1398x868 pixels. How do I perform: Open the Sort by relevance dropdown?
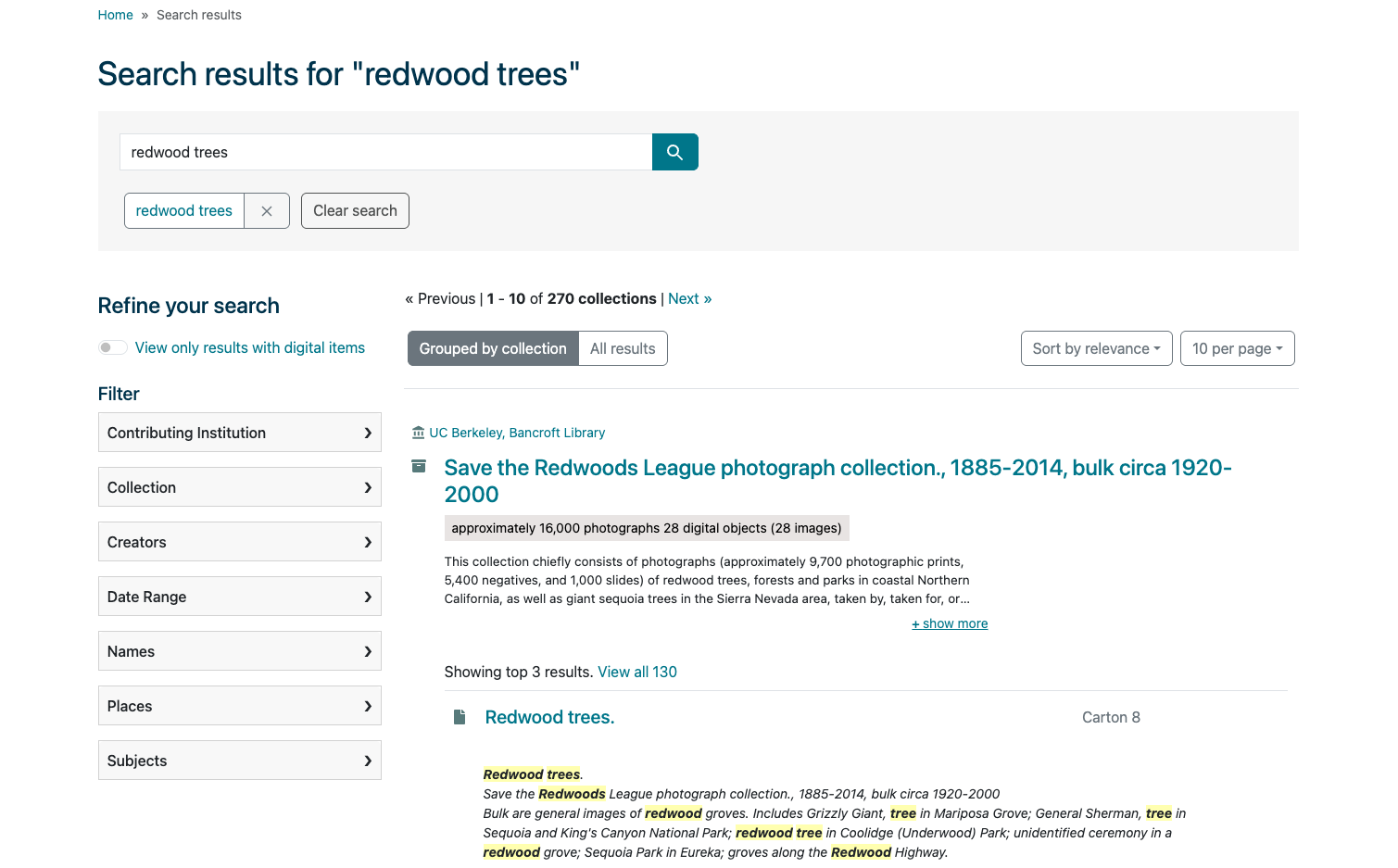point(1096,348)
